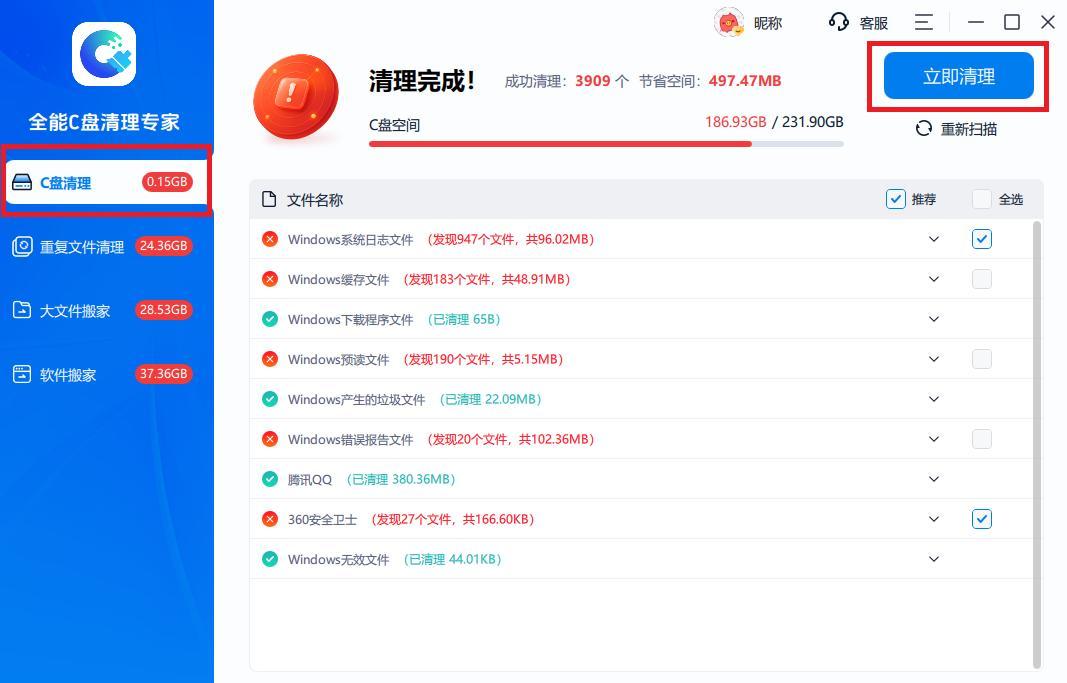This screenshot has width=1067, height=683.
Task: Open the 大文件搬家 section
Action: pyautogui.click(x=75, y=311)
